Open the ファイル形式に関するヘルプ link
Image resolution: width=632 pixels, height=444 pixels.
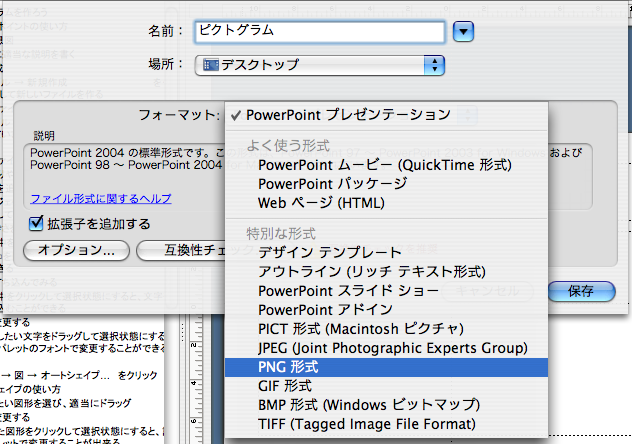click(101, 199)
